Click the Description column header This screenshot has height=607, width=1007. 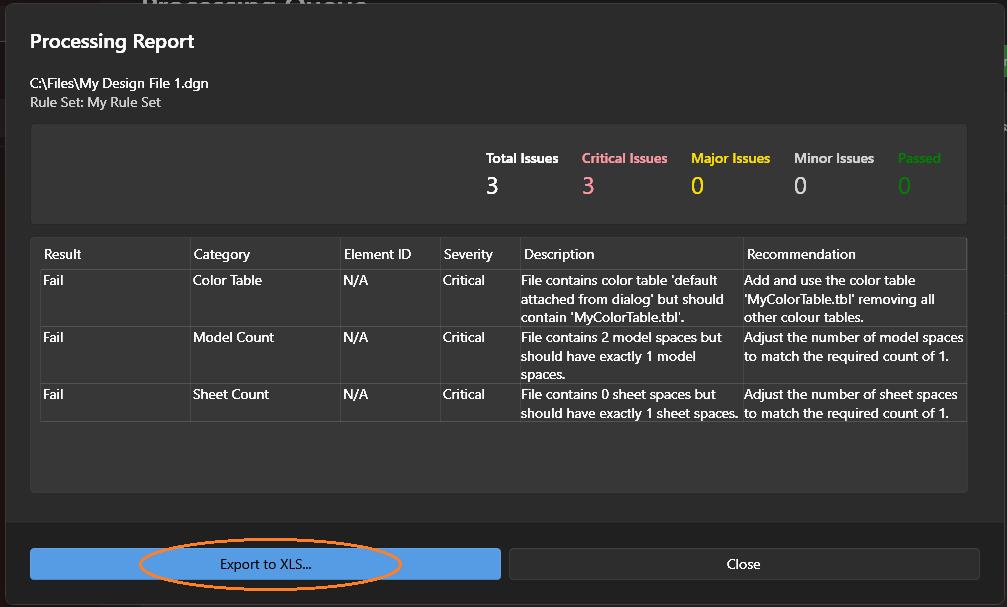coord(559,254)
